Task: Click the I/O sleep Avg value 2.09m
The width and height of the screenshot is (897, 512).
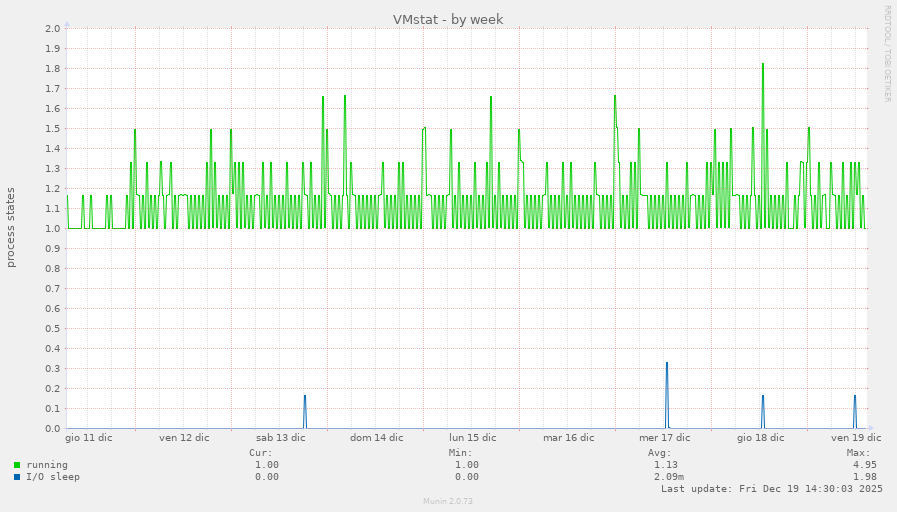Action: [669, 477]
